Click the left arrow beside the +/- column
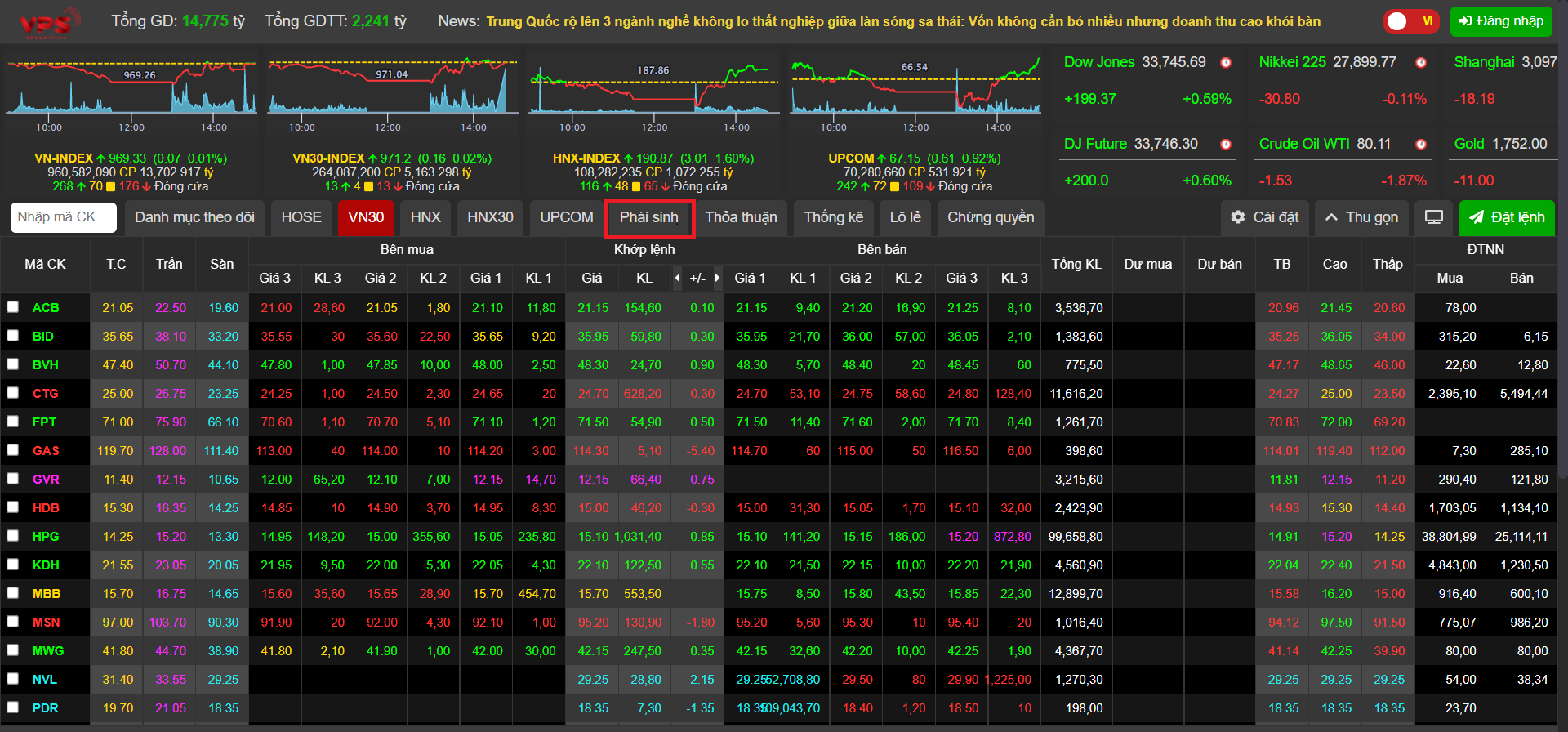Viewport: 1568px width, 732px height. click(x=677, y=279)
